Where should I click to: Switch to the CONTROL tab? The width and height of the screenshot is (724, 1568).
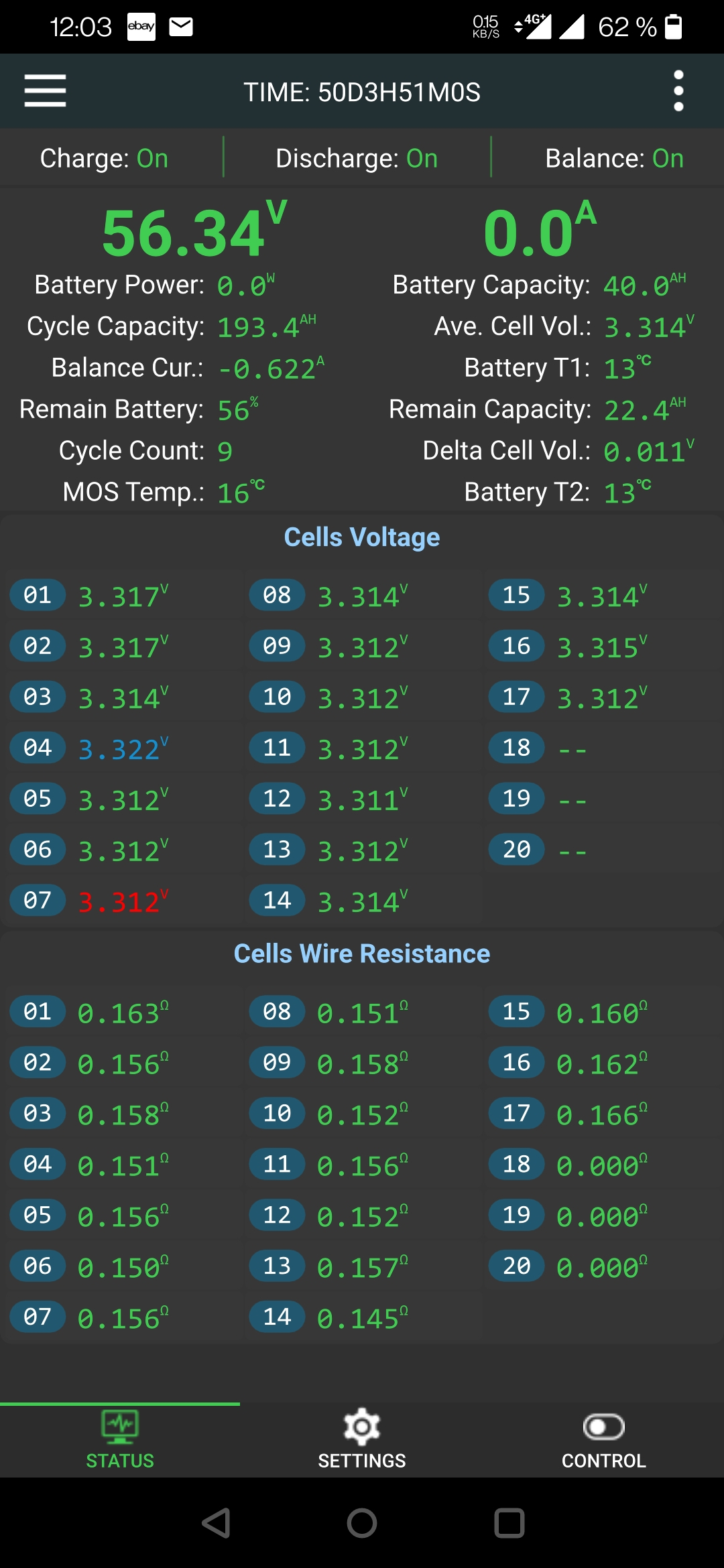point(603,1460)
